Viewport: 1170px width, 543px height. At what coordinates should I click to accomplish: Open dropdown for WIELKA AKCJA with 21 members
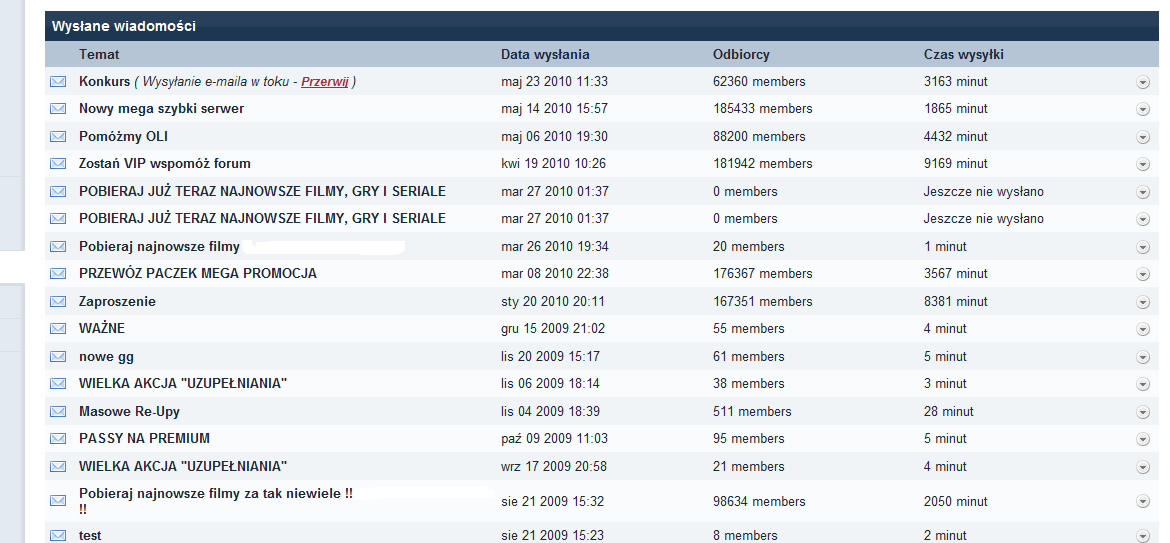pos(1142,467)
